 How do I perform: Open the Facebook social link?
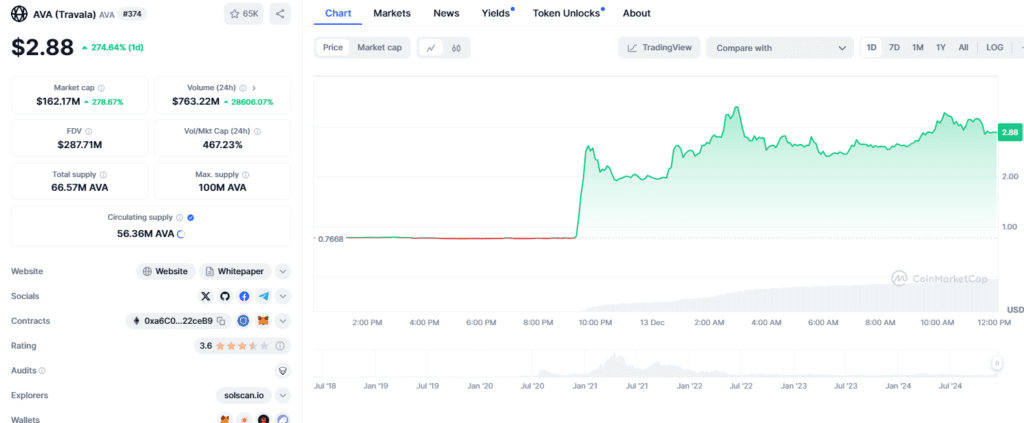pos(244,296)
